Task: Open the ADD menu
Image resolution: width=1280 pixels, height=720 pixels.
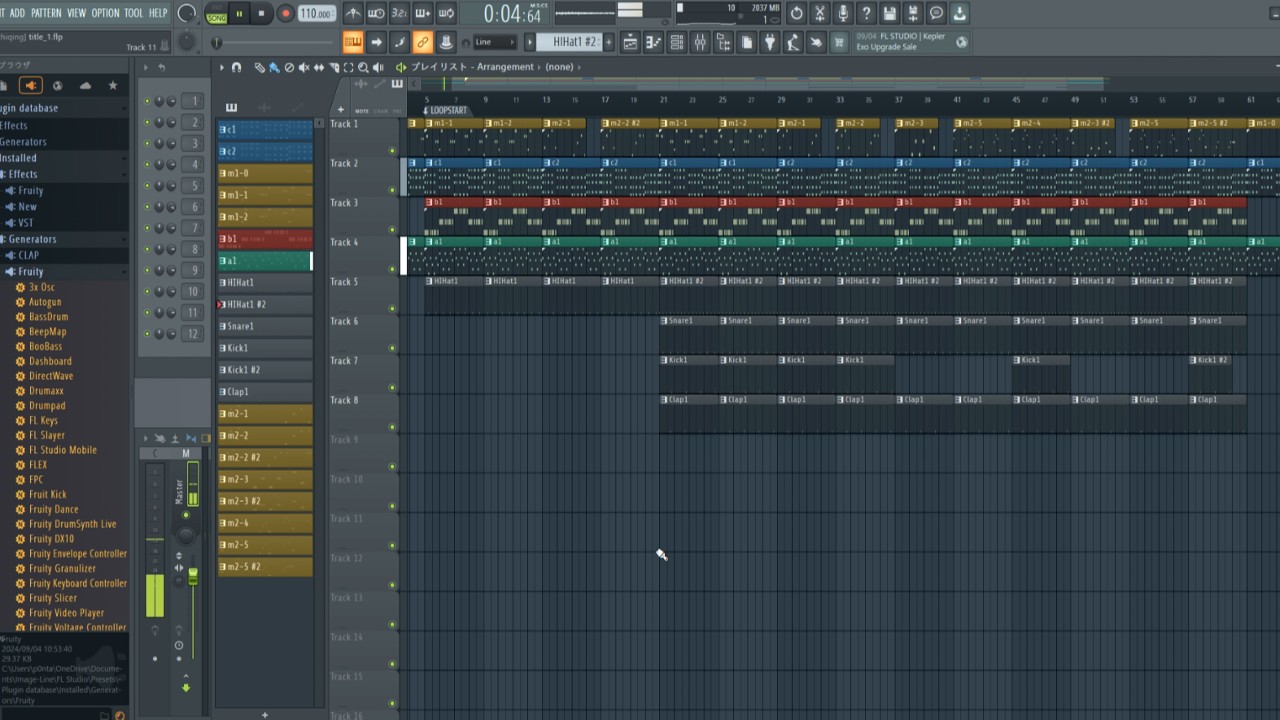Action: pos(17,13)
